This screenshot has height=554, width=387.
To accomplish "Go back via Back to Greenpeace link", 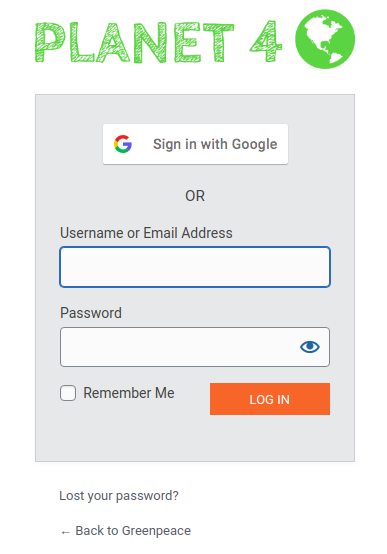I will point(125,531).
